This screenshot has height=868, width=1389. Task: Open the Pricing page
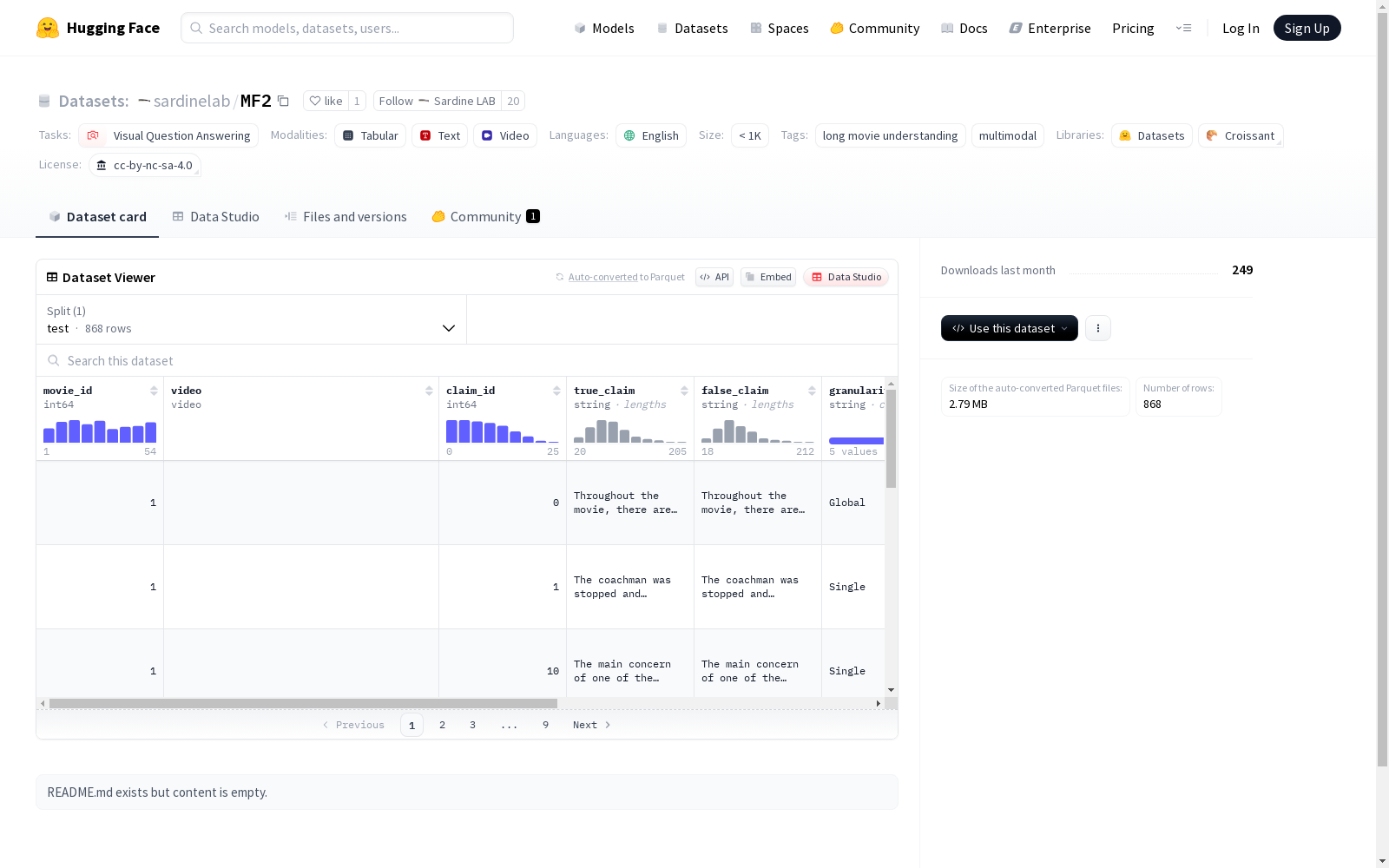[x=1133, y=28]
